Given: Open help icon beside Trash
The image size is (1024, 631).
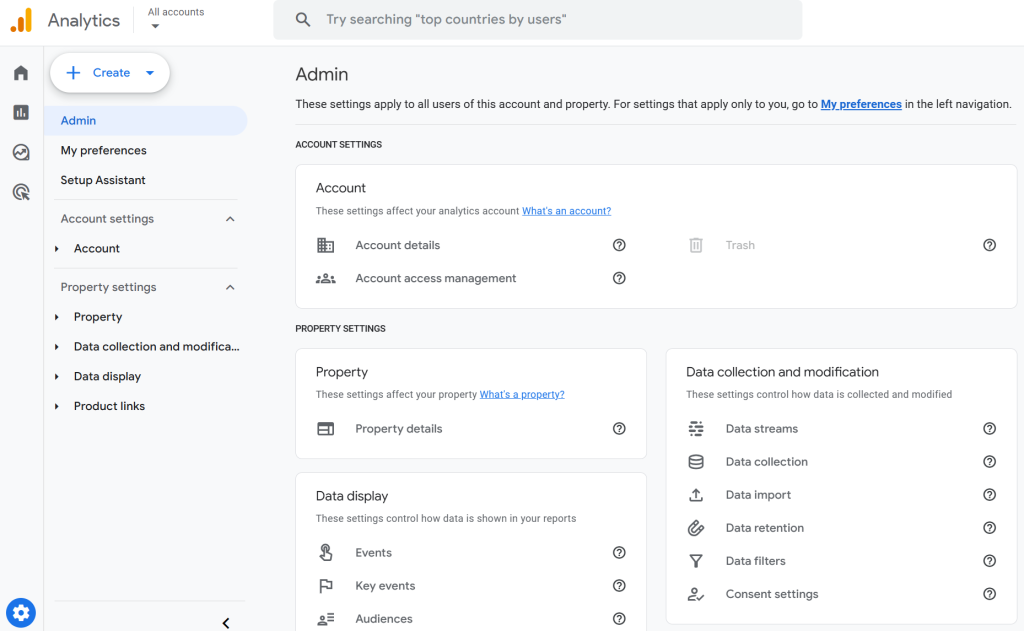Looking at the screenshot, I should [989, 245].
